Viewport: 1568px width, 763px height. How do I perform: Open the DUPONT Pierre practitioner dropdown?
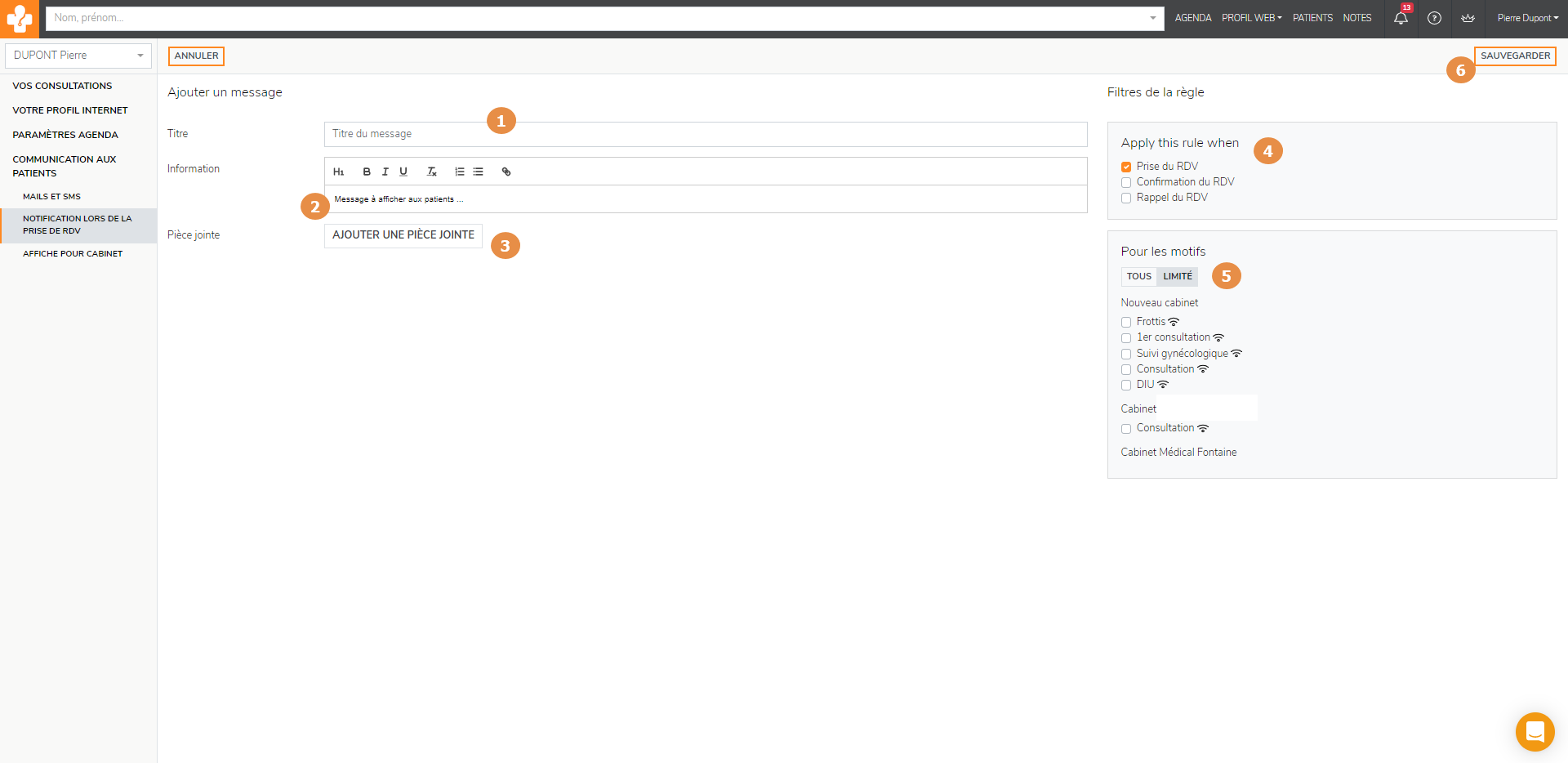pyautogui.click(x=78, y=56)
